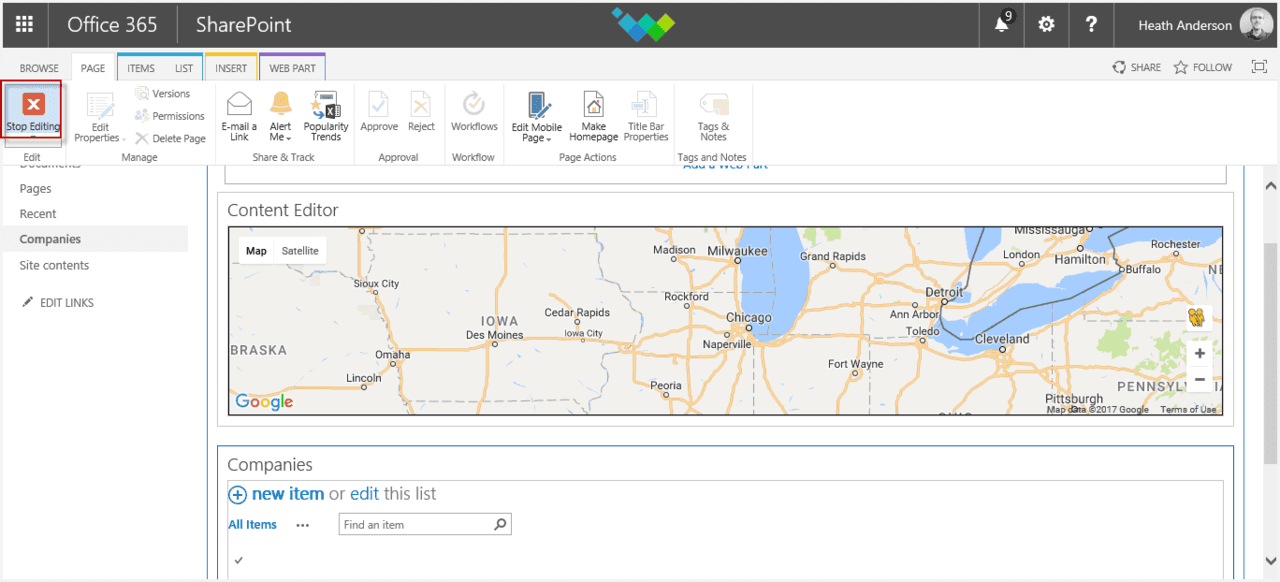
Task: Switch to the BROWSE ribbon tab
Action: pos(39,68)
